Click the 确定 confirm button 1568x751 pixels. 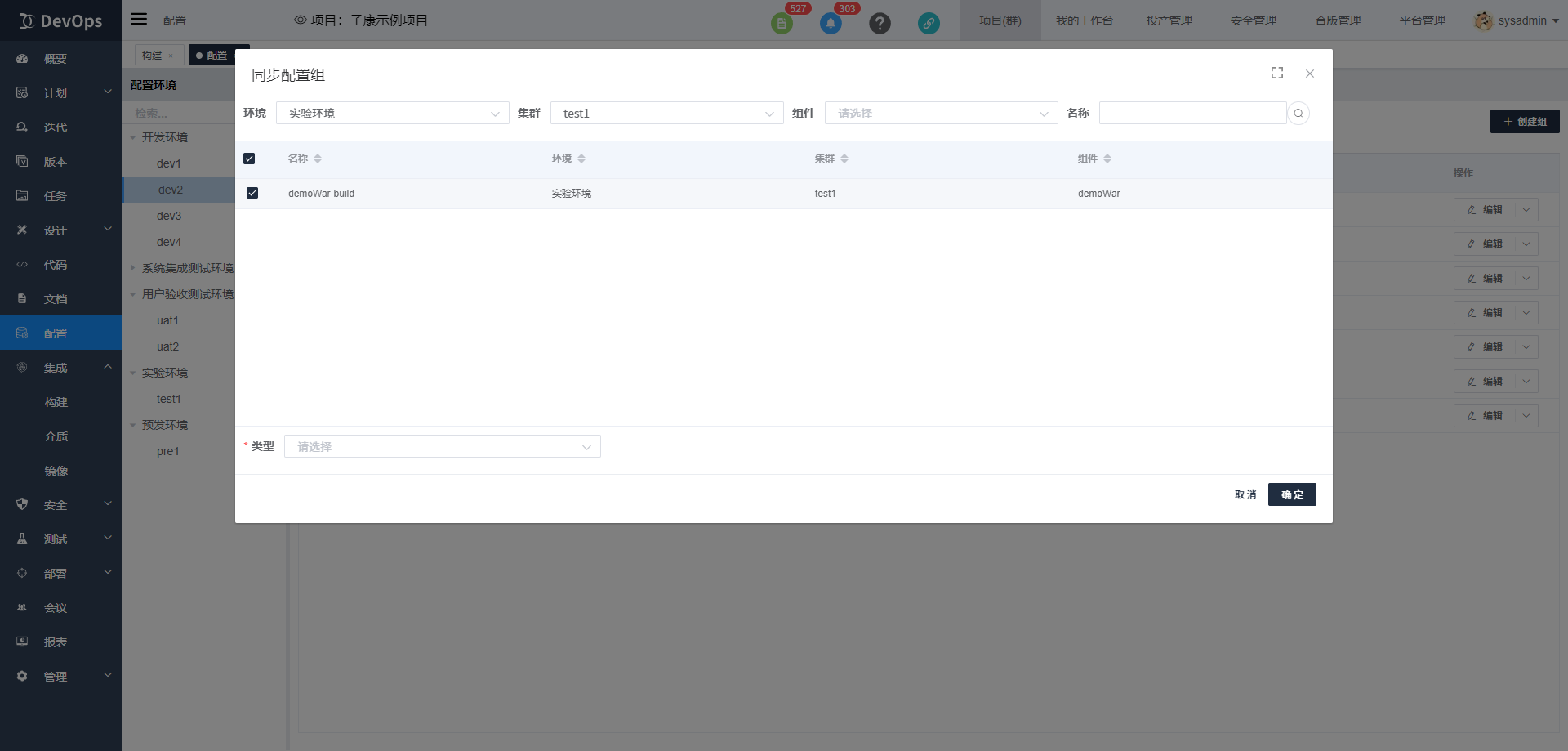point(1292,494)
